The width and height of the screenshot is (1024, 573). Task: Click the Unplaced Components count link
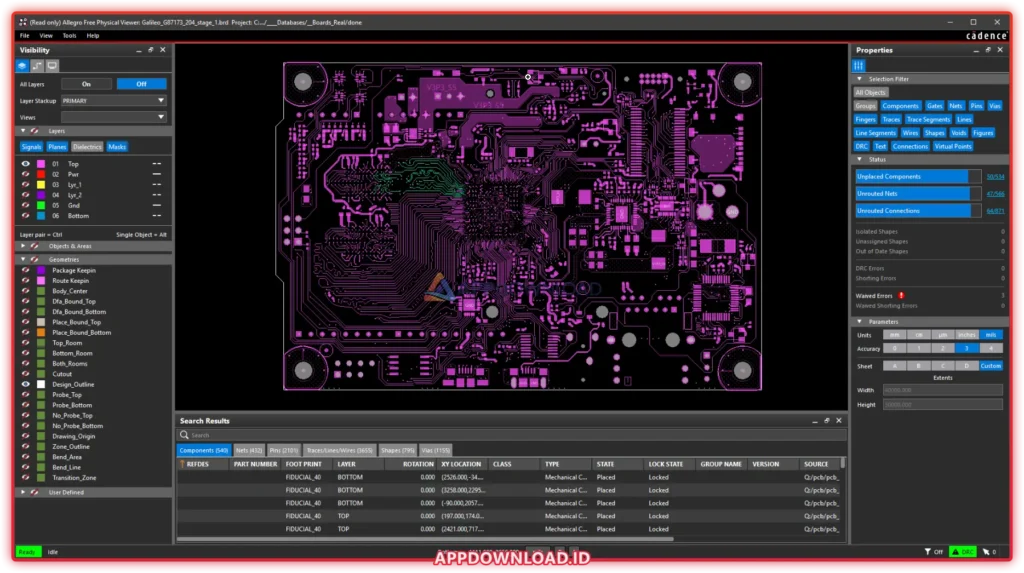[995, 176]
